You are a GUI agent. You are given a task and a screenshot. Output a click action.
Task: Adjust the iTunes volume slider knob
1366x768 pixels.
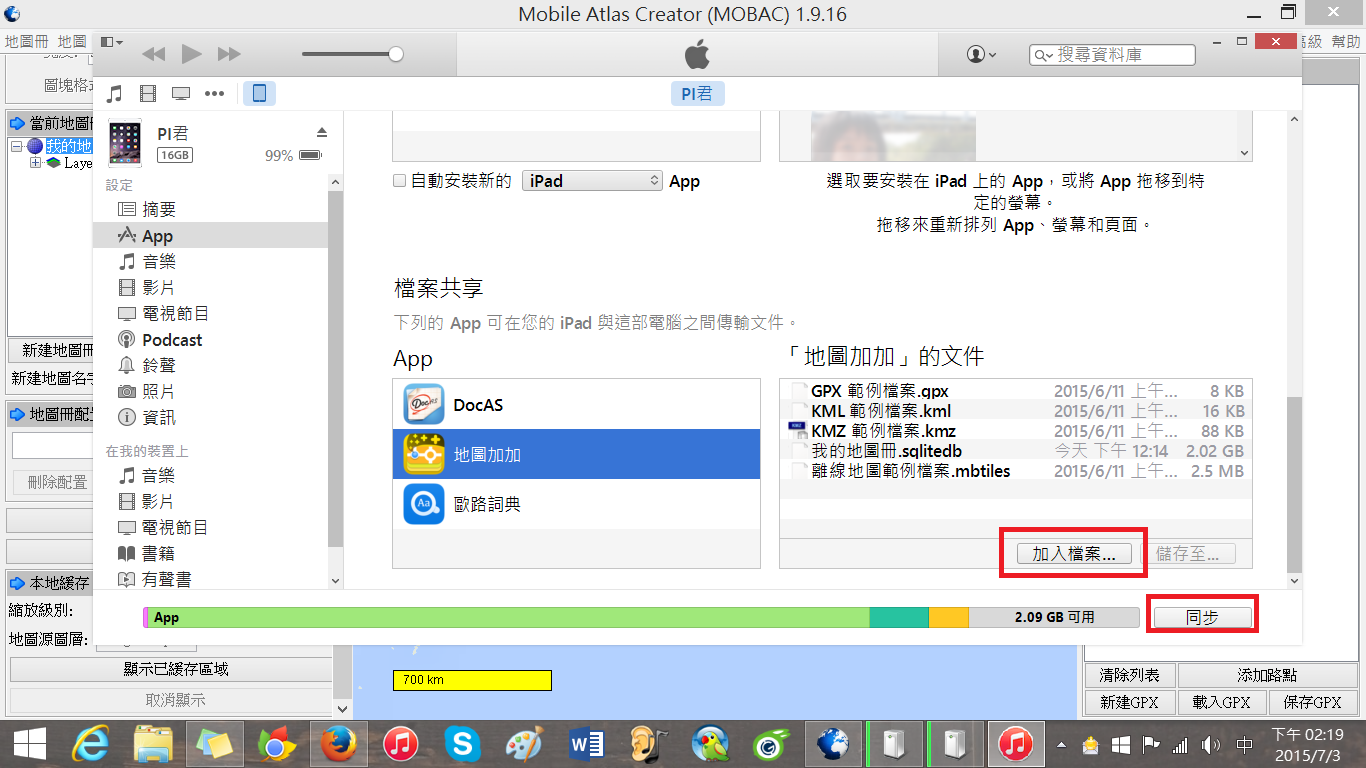coord(396,54)
